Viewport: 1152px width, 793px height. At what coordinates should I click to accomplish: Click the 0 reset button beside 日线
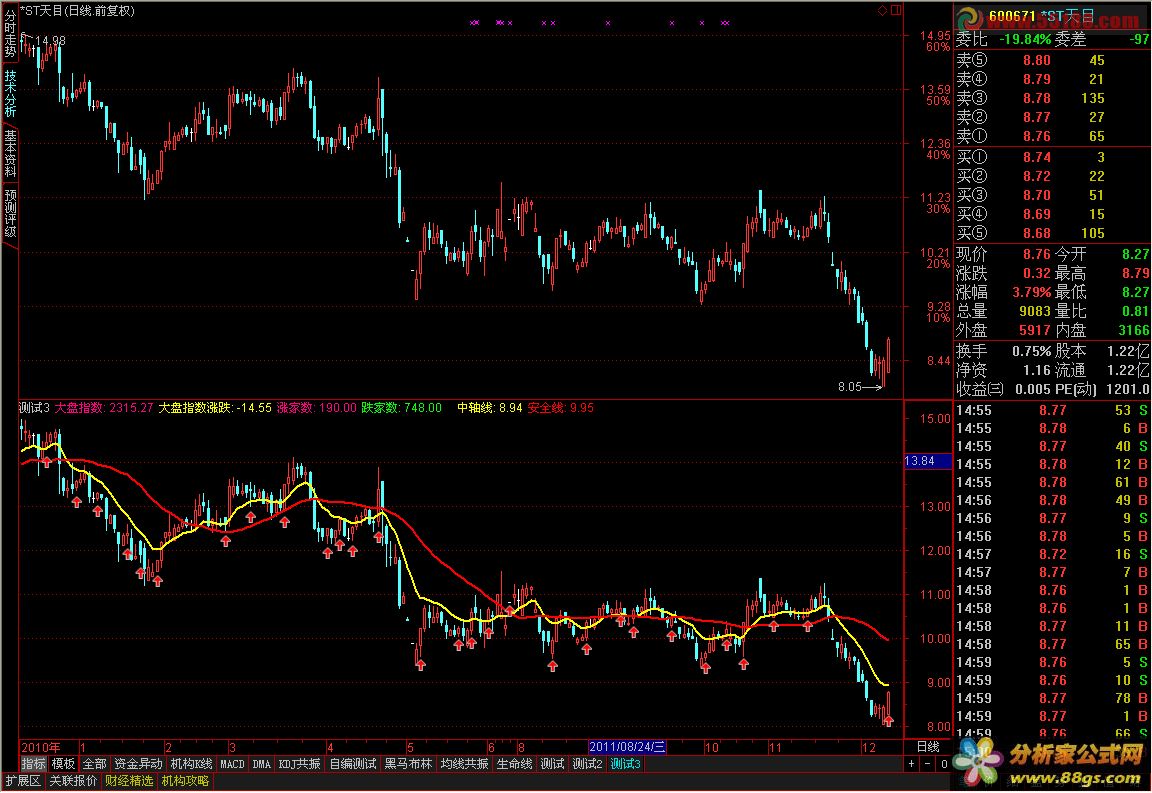tap(944, 764)
